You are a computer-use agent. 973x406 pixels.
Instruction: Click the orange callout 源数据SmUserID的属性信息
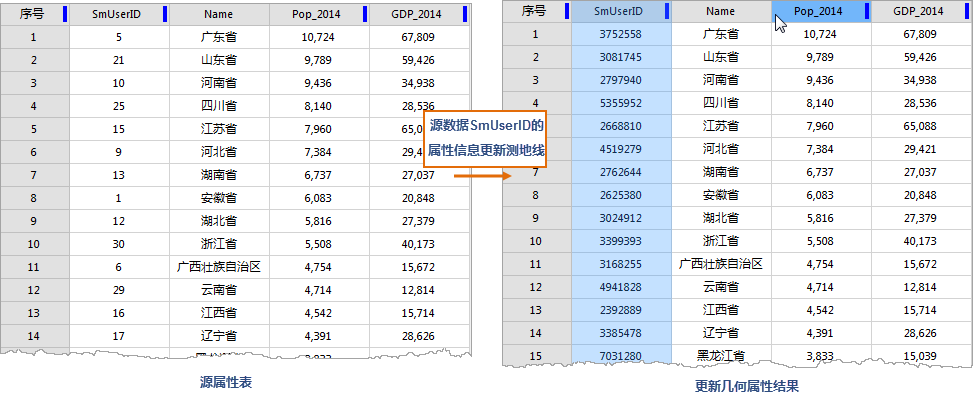click(x=486, y=140)
